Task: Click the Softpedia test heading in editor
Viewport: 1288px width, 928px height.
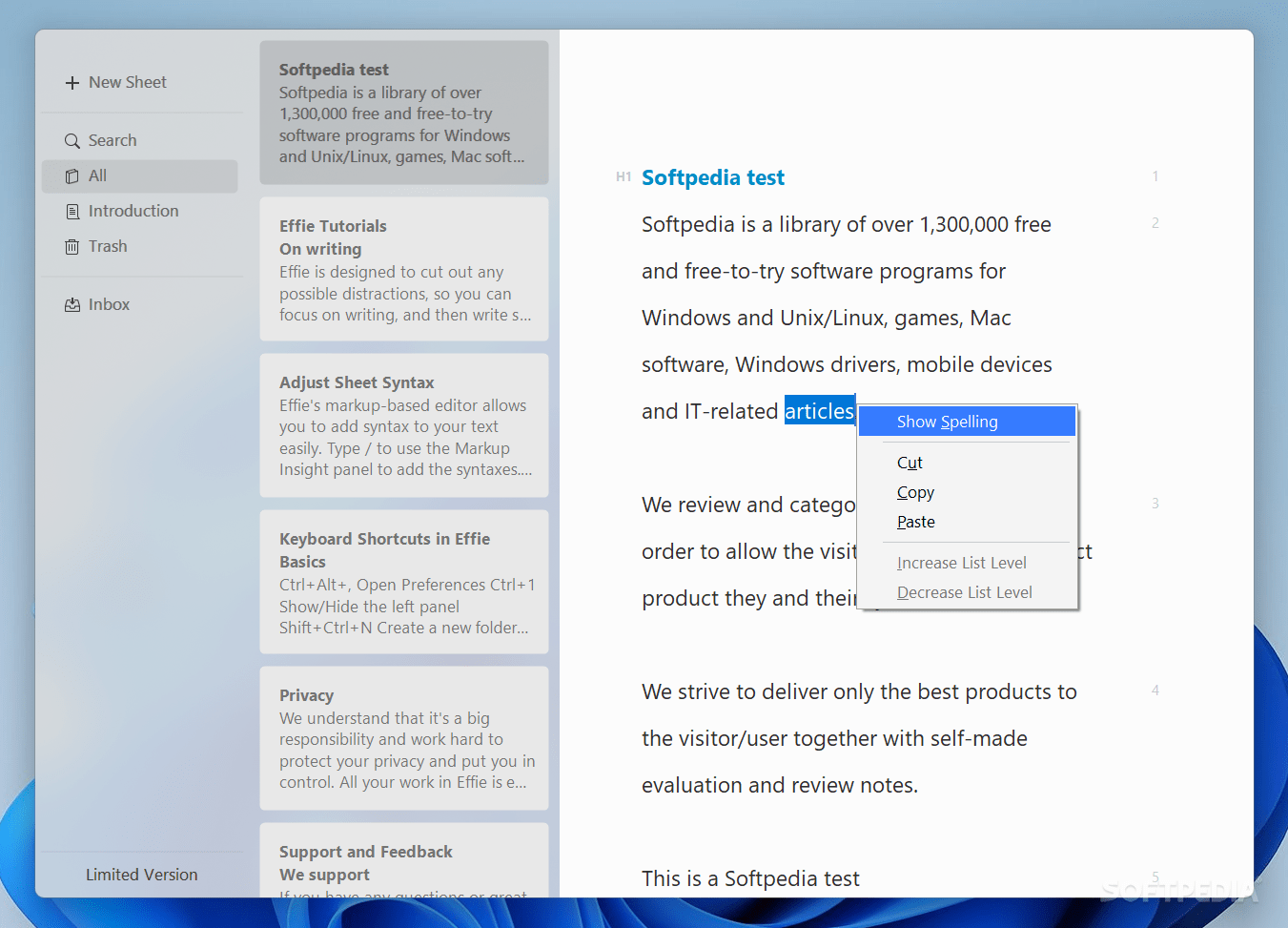Action: click(713, 177)
